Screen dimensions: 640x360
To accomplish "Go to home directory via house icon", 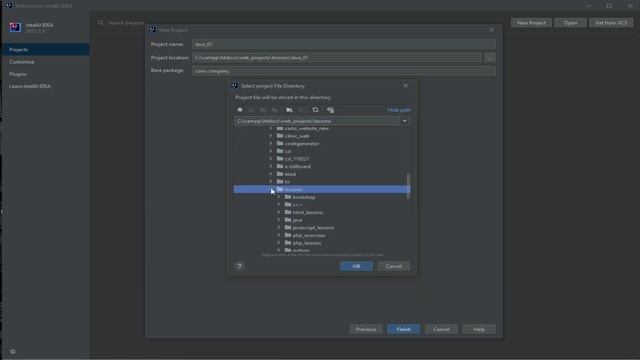I will click(x=240, y=110).
